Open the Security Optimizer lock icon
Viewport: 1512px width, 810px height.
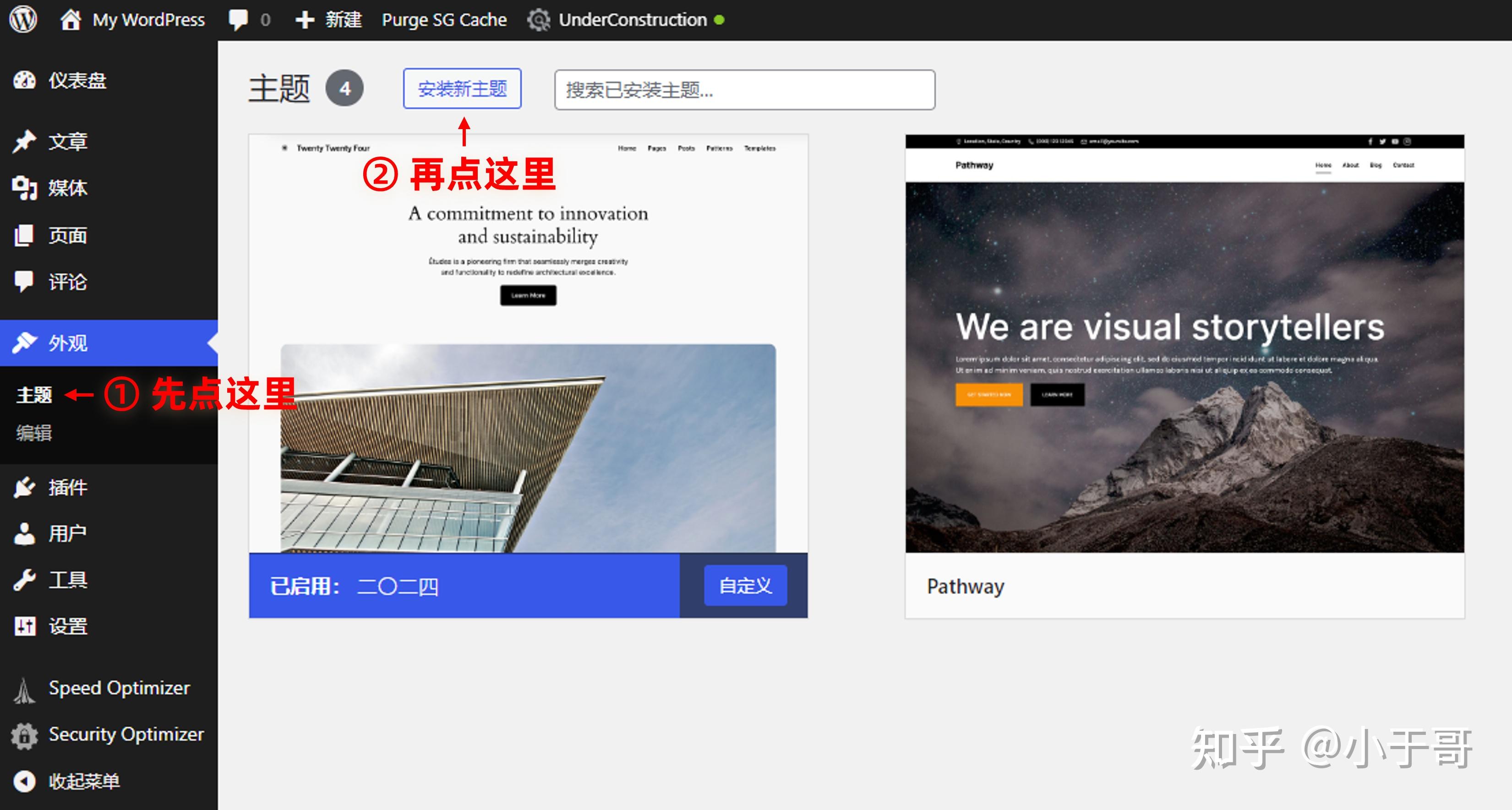pyautogui.click(x=25, y=735)
